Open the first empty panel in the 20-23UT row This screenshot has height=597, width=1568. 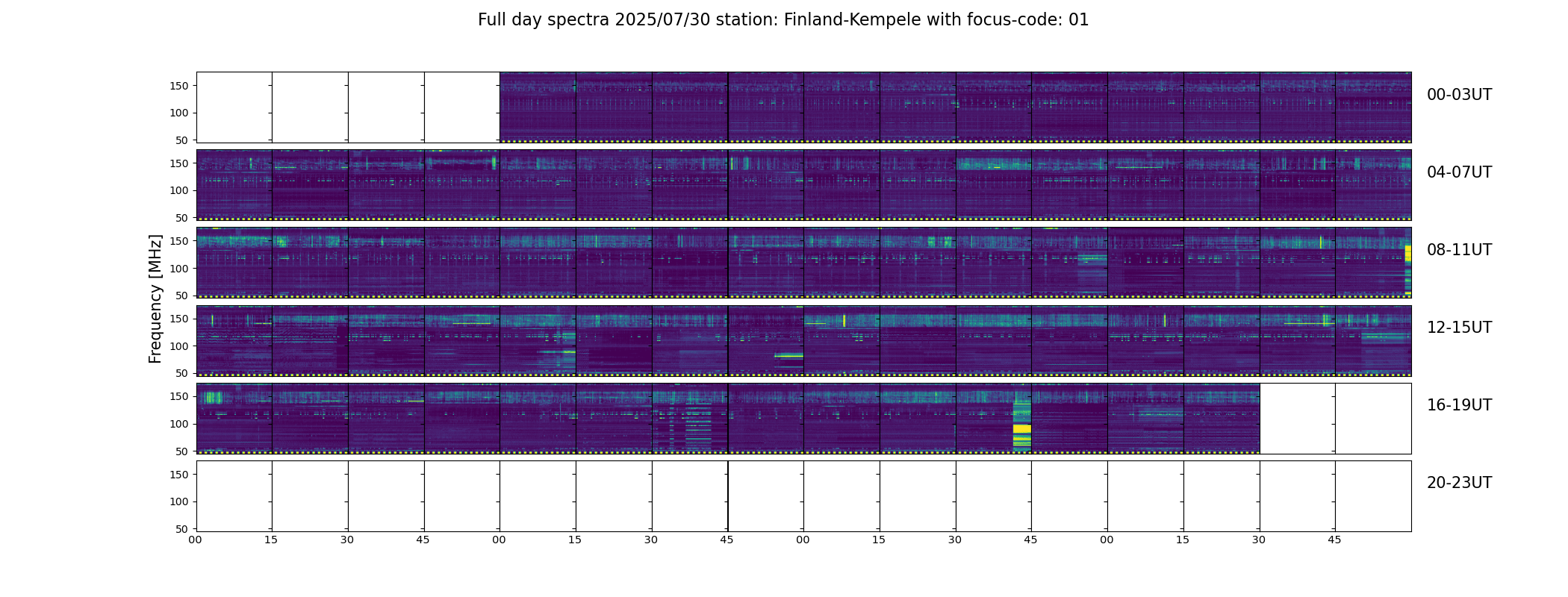point(234,496)
